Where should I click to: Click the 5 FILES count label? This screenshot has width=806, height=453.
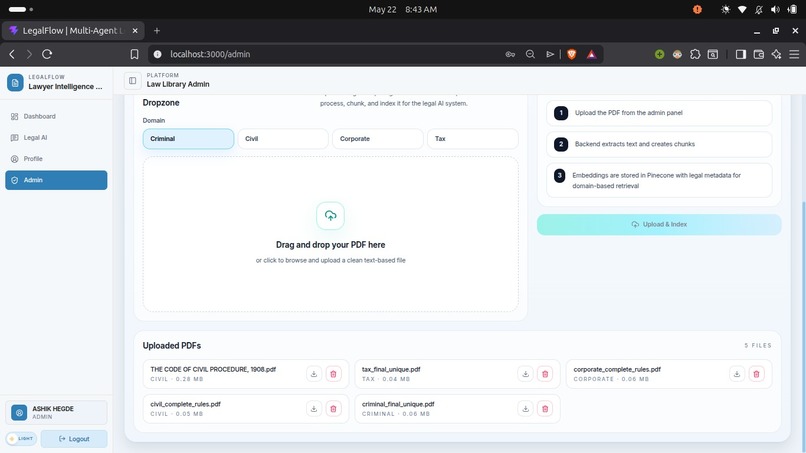pyautogui.click(x=758, y=346)
